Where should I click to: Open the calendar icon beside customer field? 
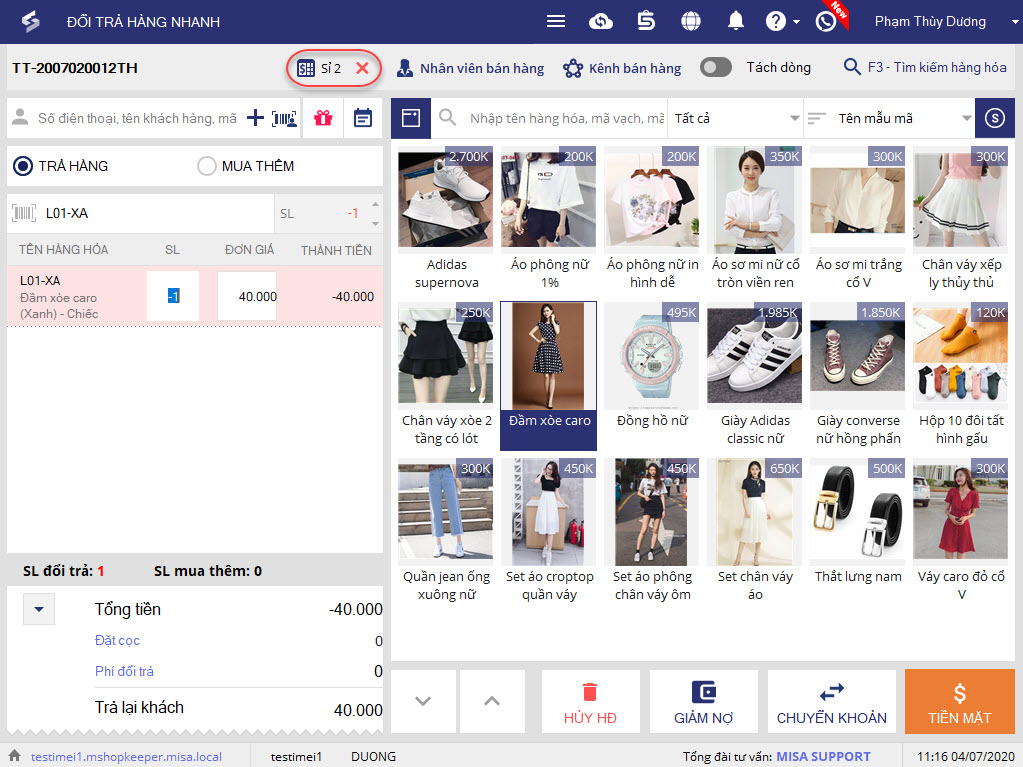(363, 118)
